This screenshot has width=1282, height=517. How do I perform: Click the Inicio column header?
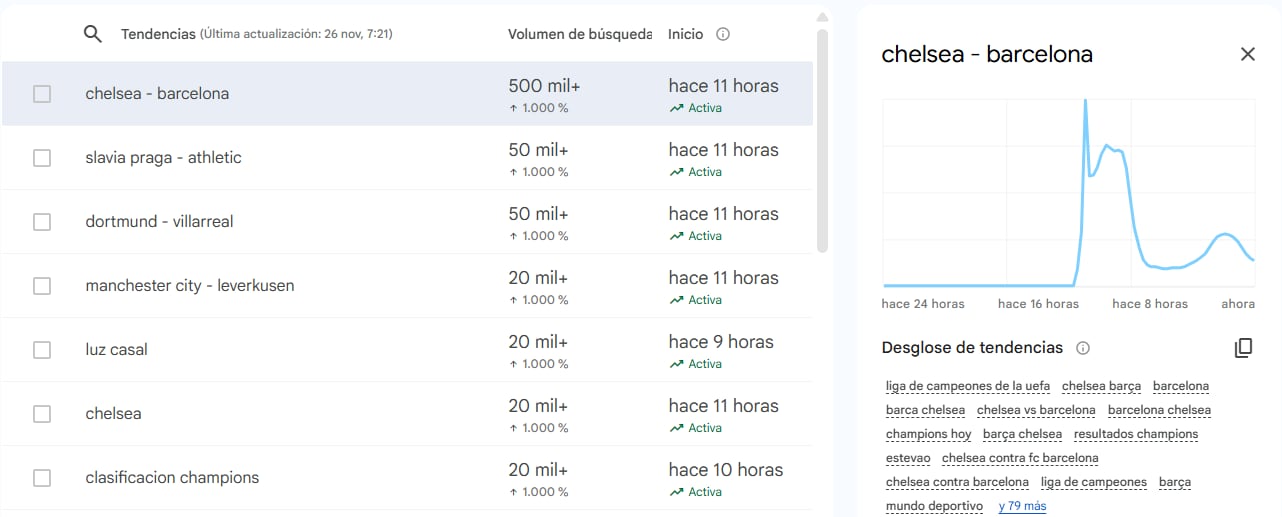tap(685, 34)
